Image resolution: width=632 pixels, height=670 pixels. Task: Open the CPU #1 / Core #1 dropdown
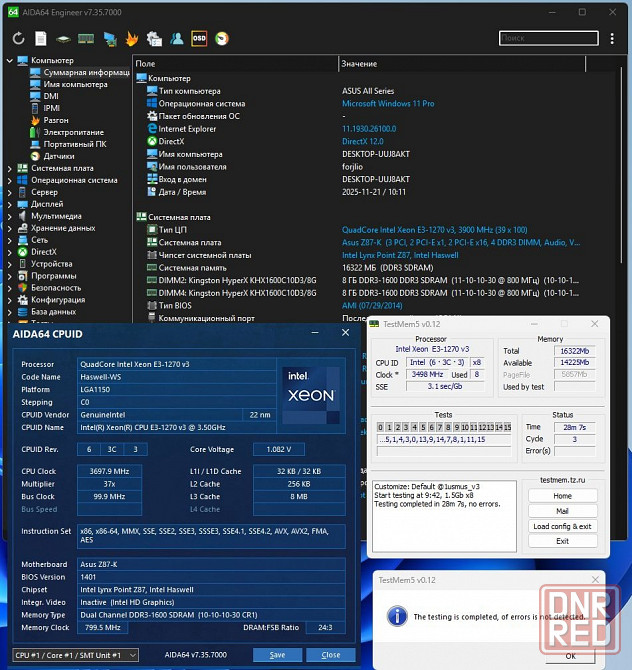[x=75, y=655]
